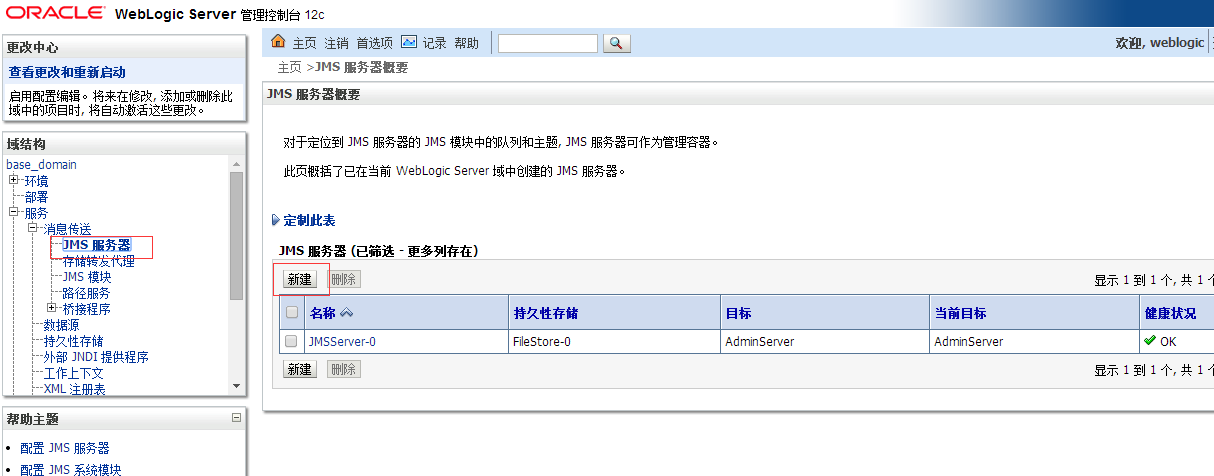Select 数据源 tree item
This screenshot has height=476, width=1214.
click(x=62, y=325)
